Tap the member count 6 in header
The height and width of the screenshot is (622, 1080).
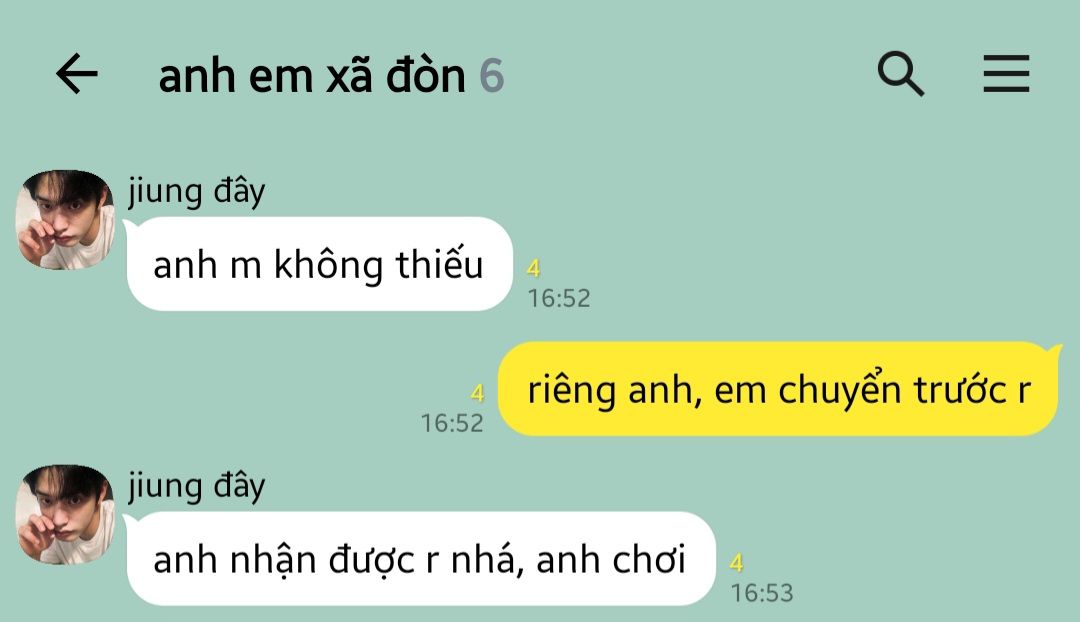[x=492, y=76]
